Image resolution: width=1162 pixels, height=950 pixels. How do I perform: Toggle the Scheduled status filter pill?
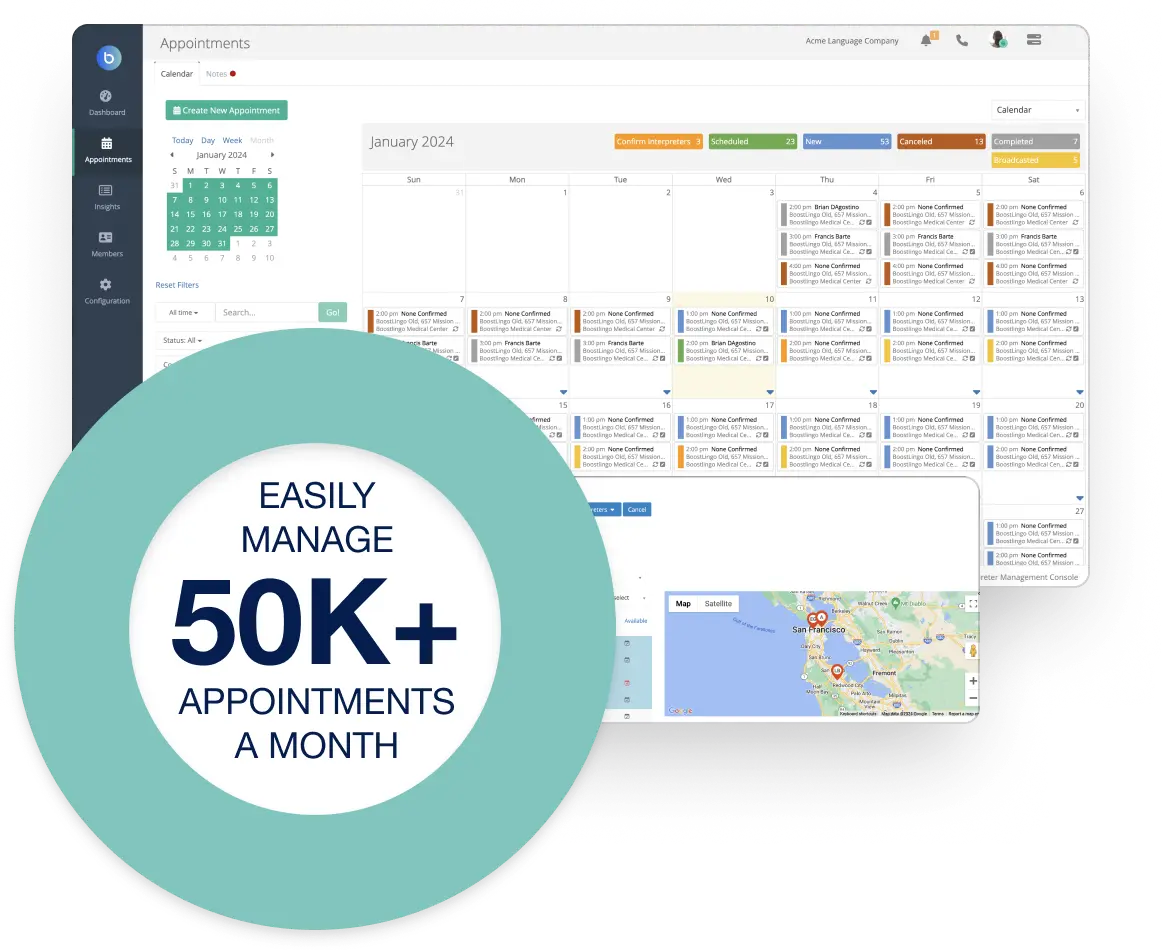[752, 141]
